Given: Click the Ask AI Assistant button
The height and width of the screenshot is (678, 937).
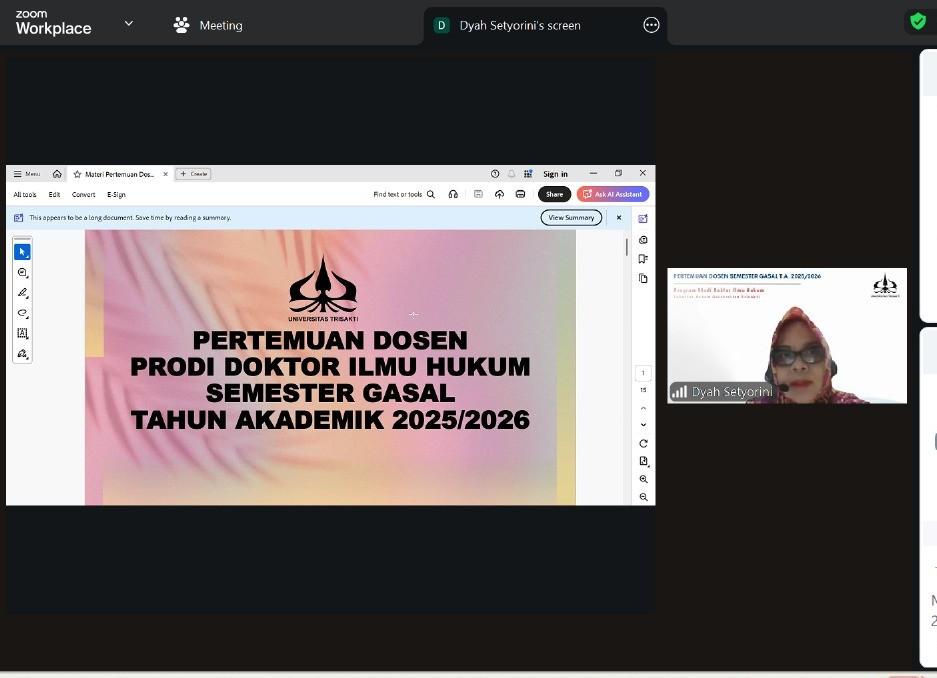Looking at the screenshot, I should (613, 194).
